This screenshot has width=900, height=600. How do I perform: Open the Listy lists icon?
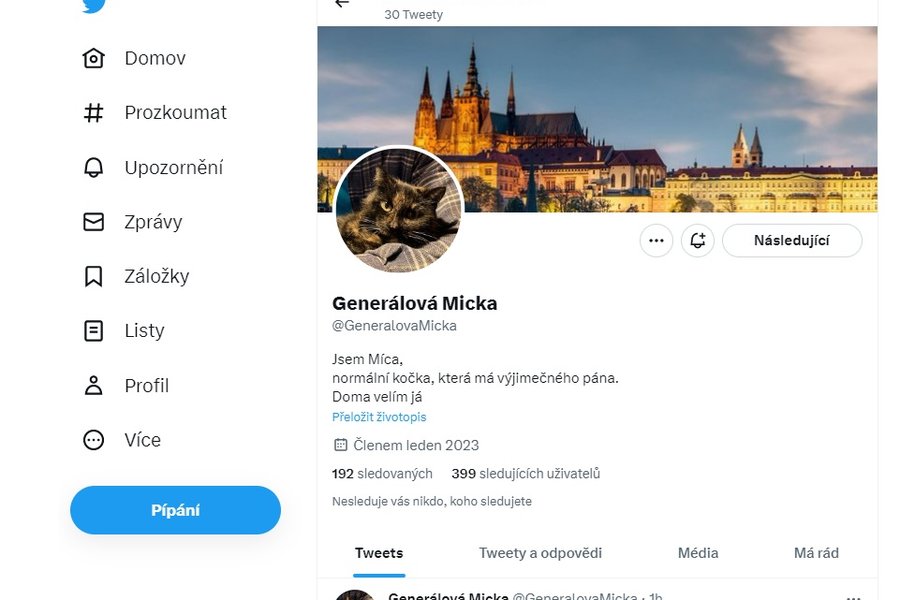click(x=93, y=330)
